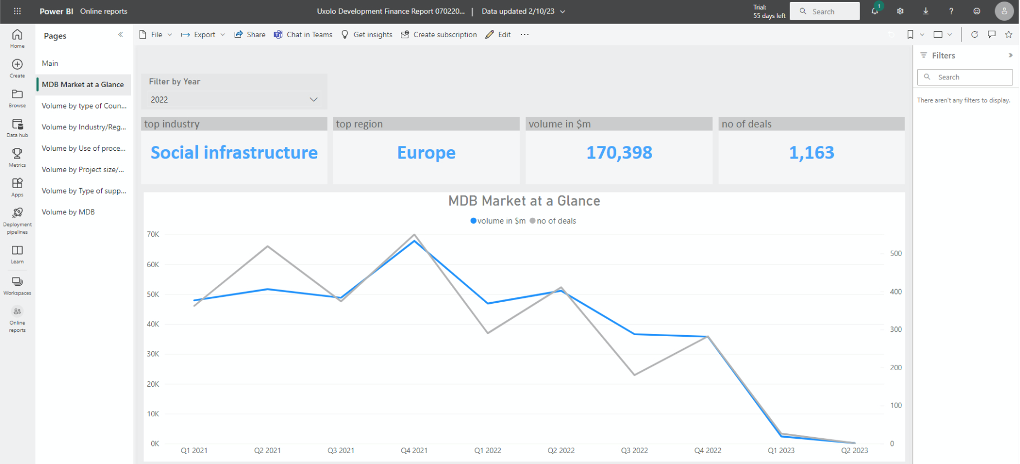Image resolution: width=1020 pixels, height=464 pixels.
Task: Click the Power BI title link
Action: pos(57,12)
